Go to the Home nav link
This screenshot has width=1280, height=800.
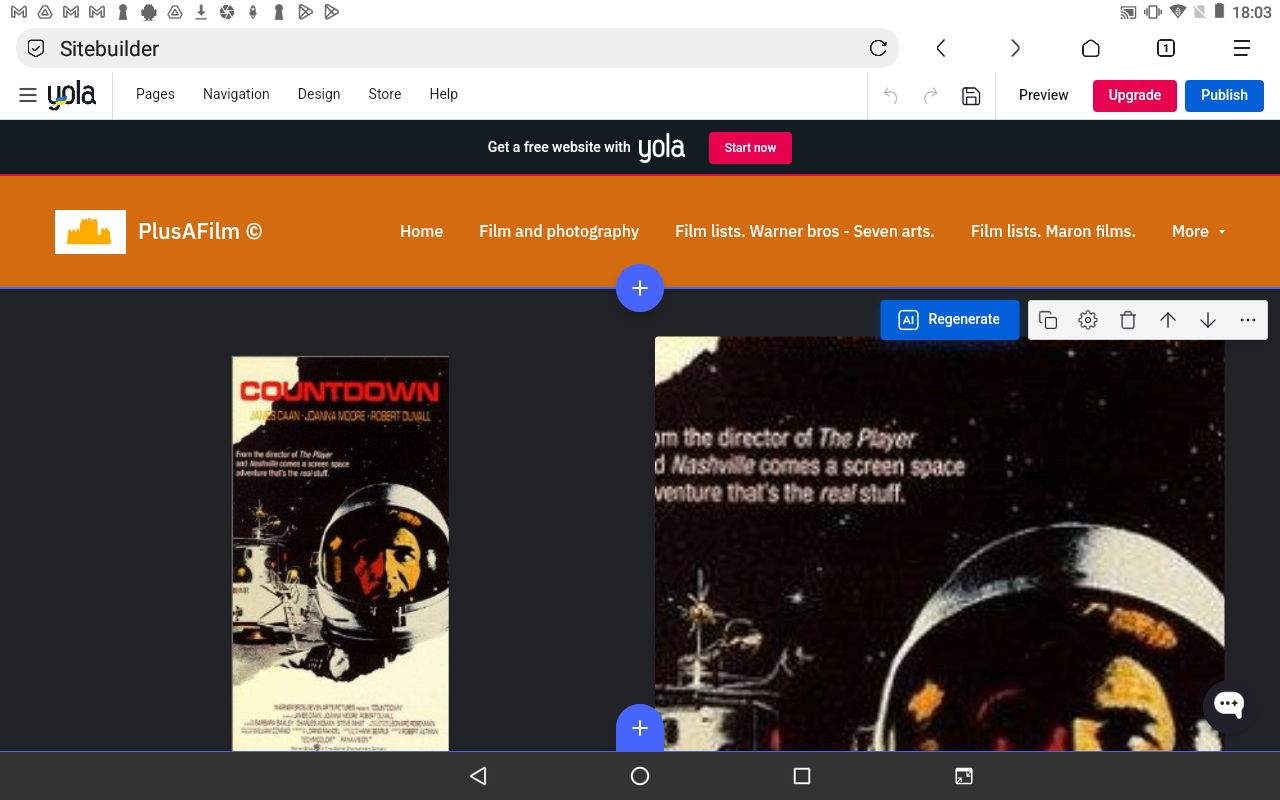click(421, 231)
